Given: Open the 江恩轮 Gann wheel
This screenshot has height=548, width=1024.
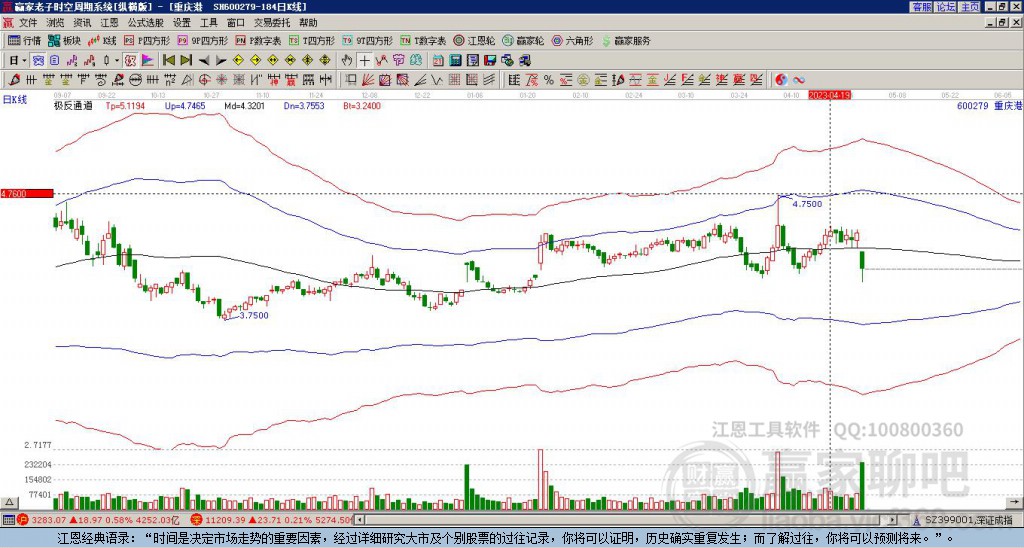Looking at the screenshot, I should click(x=474, y=40).
